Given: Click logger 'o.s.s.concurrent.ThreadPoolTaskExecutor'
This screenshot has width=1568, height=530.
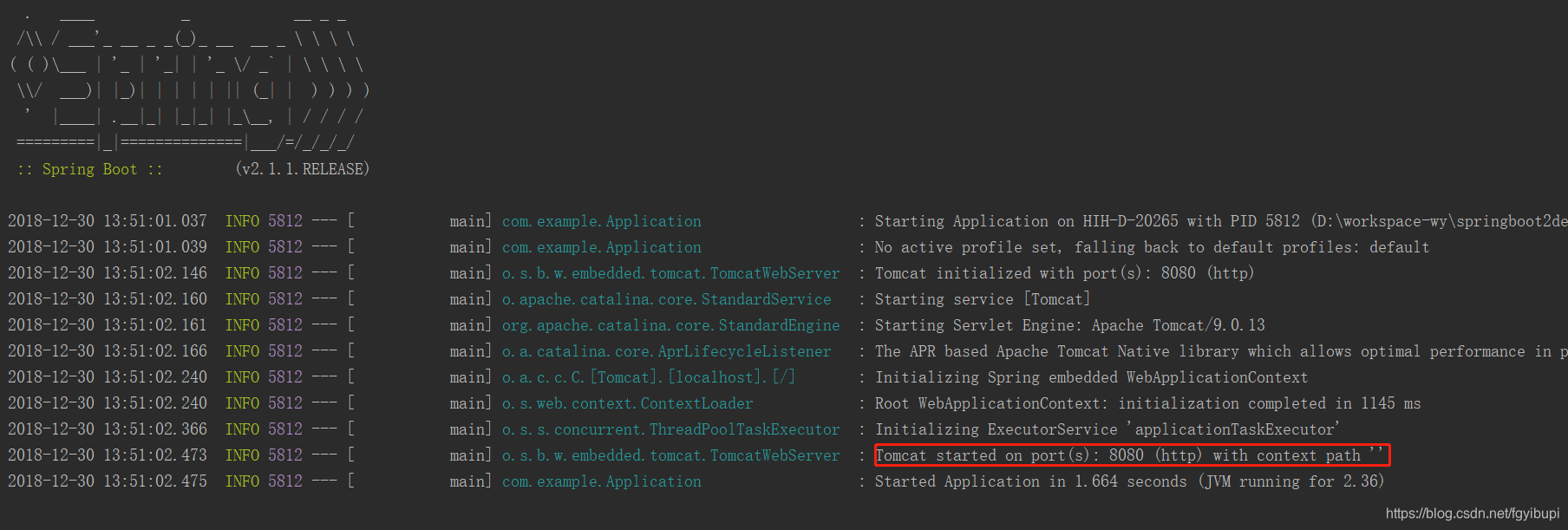Looking at the screenshot, I should point(671,429).
